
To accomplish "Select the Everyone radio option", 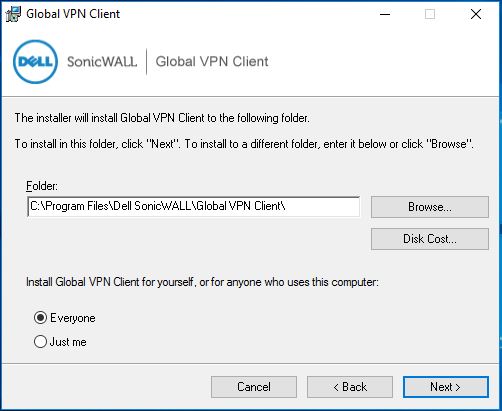I will (x=65, y=318).
